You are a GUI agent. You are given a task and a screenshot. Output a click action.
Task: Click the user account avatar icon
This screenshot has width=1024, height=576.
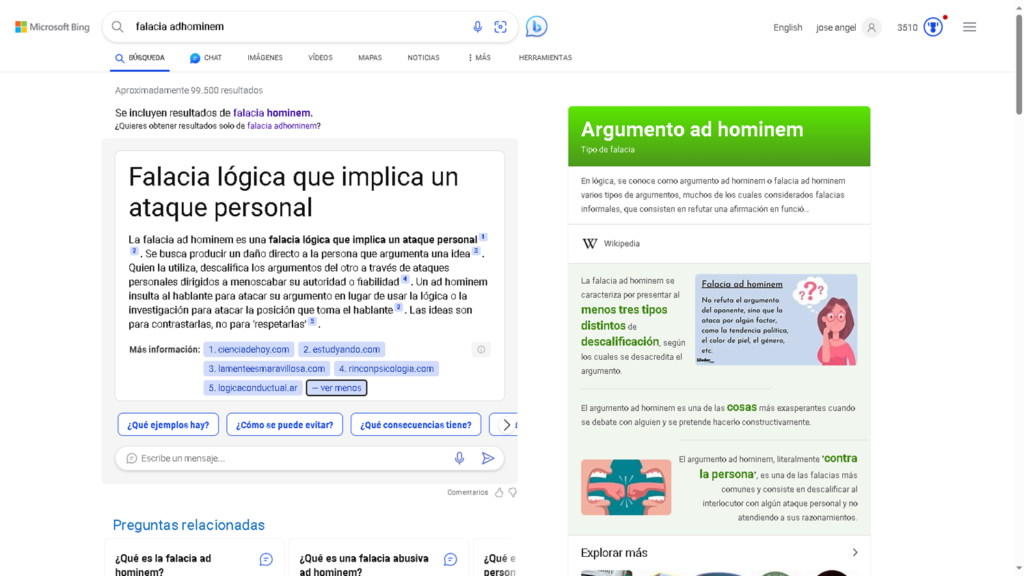[x=872, y=27]
